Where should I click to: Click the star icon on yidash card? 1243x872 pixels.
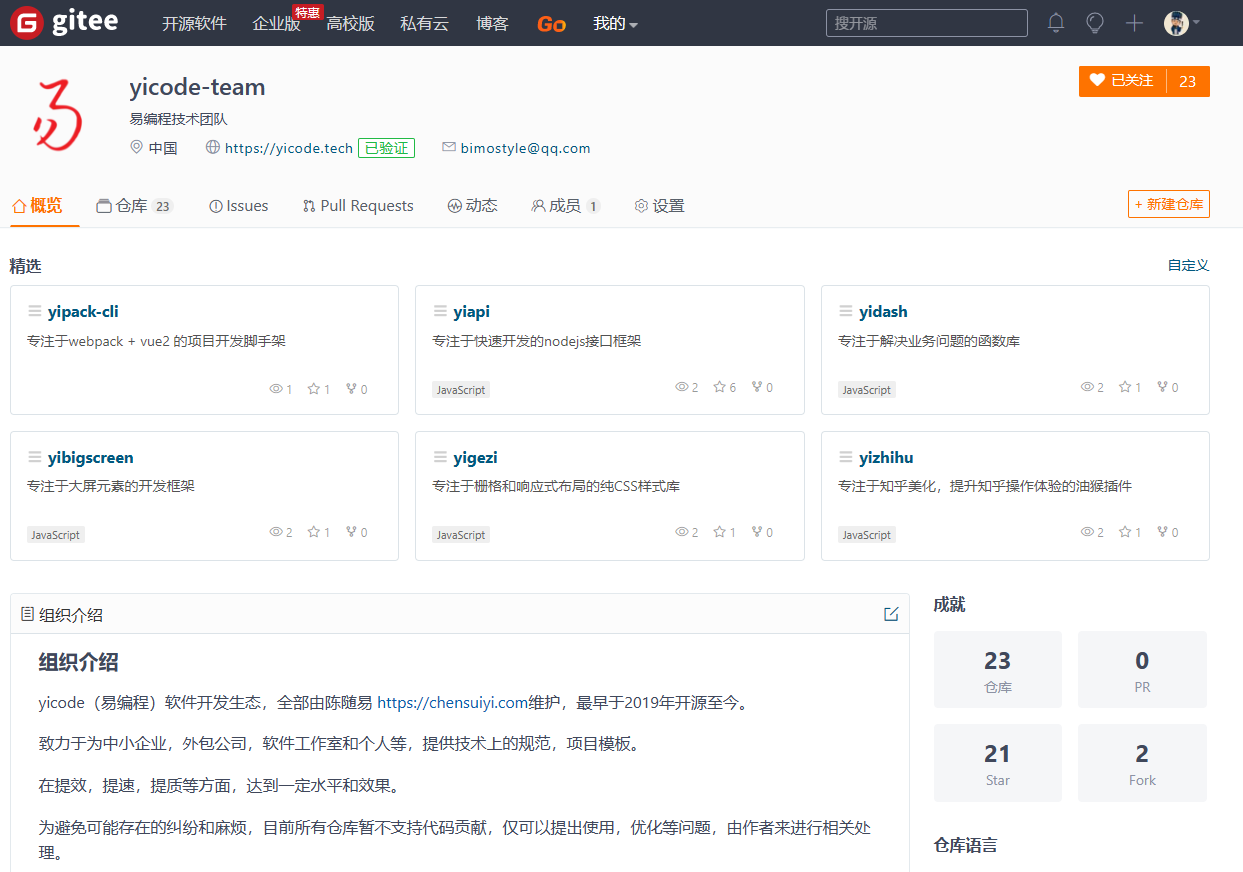click(1125, 387)
